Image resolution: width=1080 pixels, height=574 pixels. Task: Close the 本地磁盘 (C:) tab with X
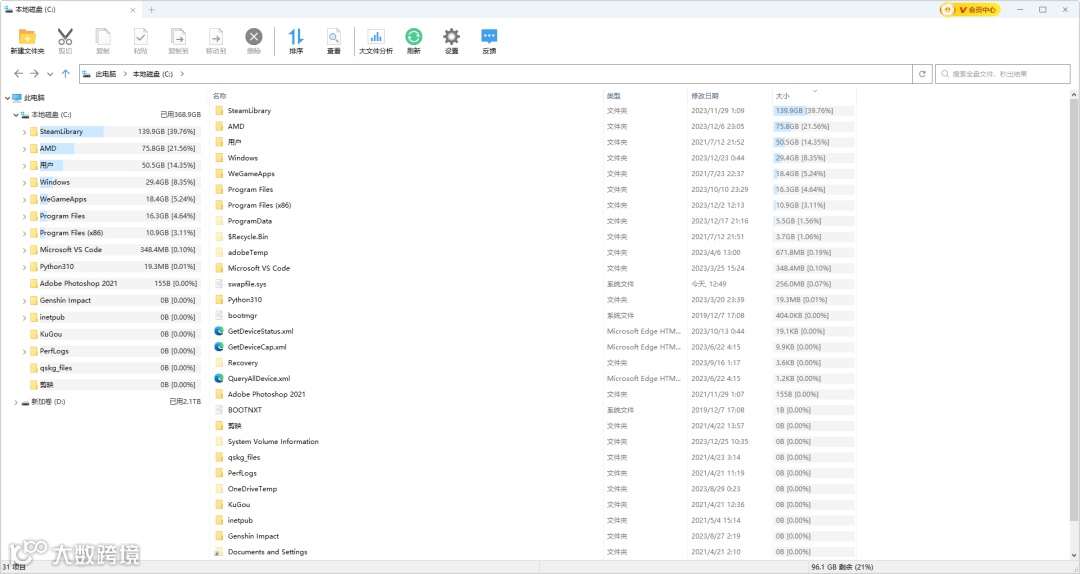(133, 10)
